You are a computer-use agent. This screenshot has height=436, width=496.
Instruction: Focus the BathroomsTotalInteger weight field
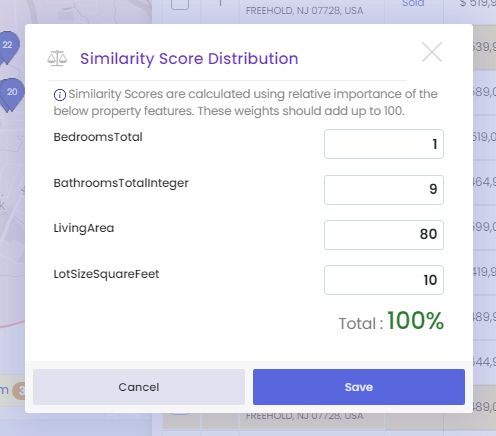click(x=384, y=190)
